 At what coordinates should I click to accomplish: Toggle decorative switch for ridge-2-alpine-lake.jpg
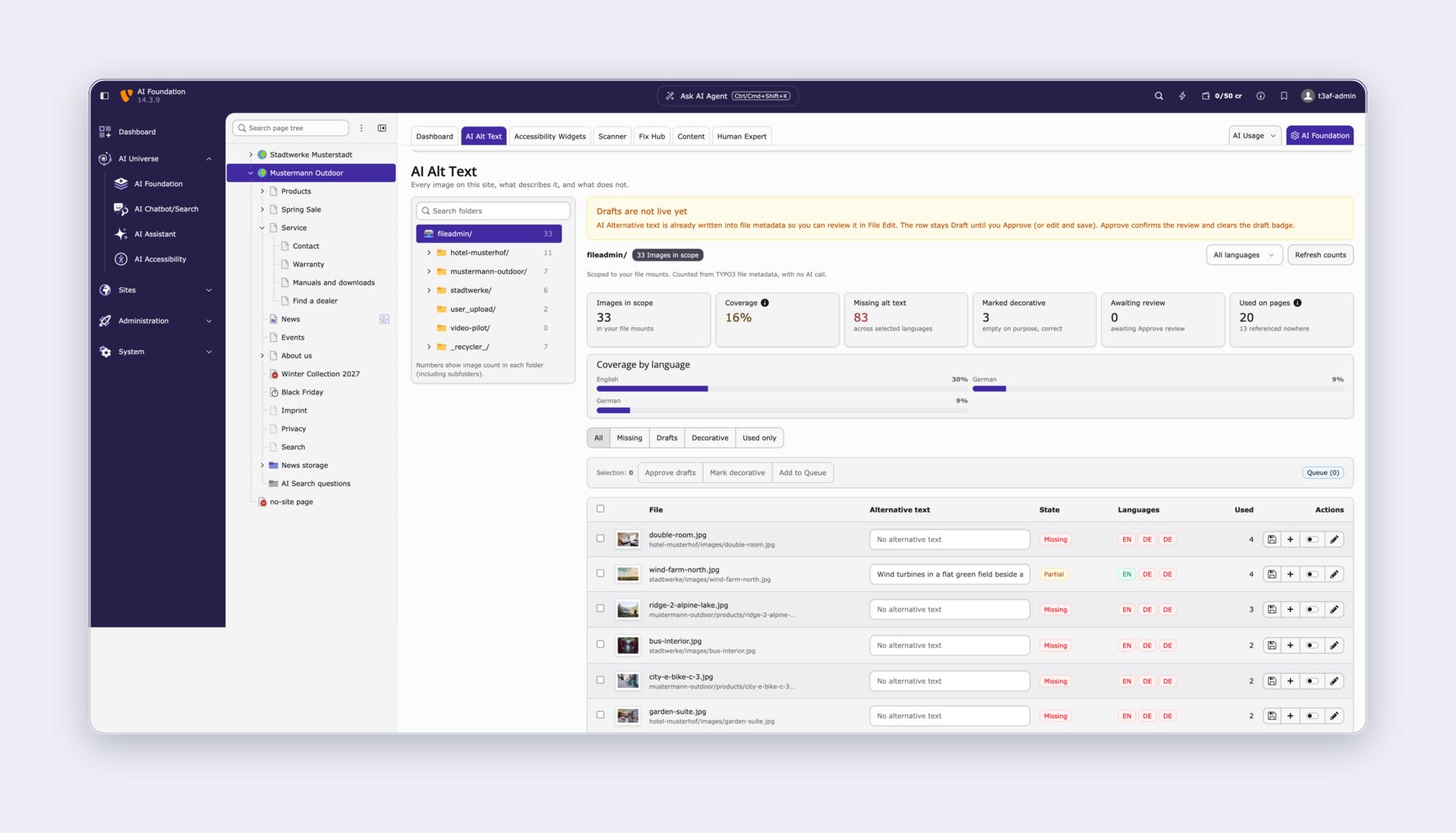(1312, 610)
